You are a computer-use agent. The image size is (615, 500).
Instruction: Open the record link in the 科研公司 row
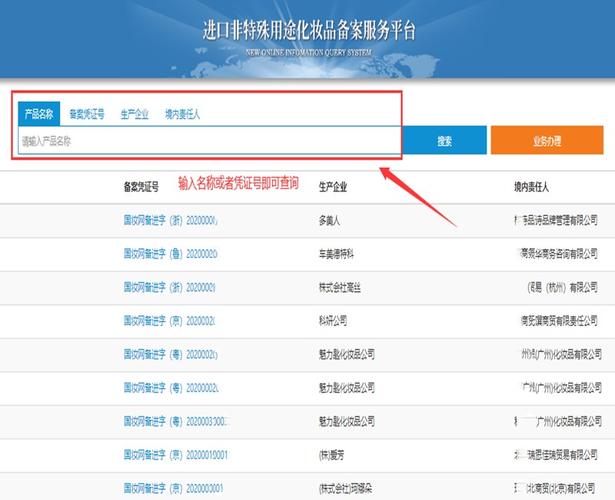[170, 320]
